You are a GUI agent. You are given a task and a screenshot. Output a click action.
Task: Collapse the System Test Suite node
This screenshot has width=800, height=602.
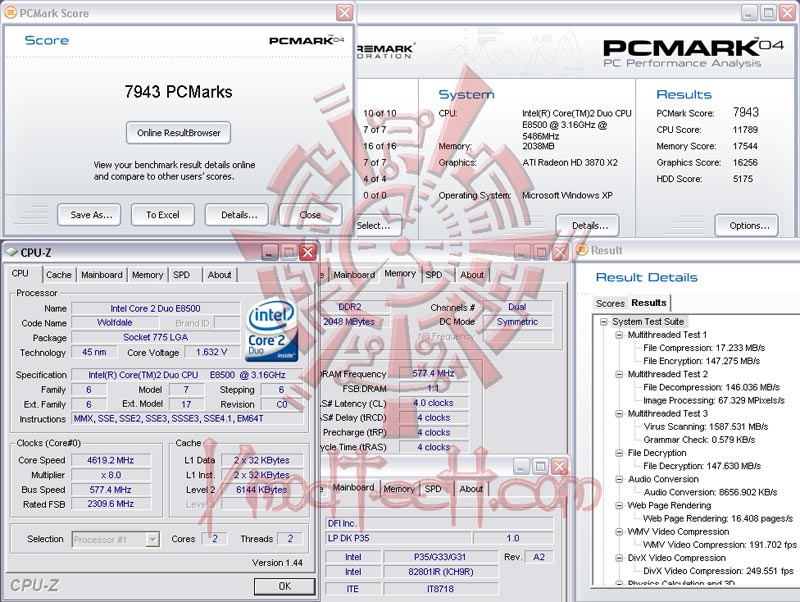[604, 322]
